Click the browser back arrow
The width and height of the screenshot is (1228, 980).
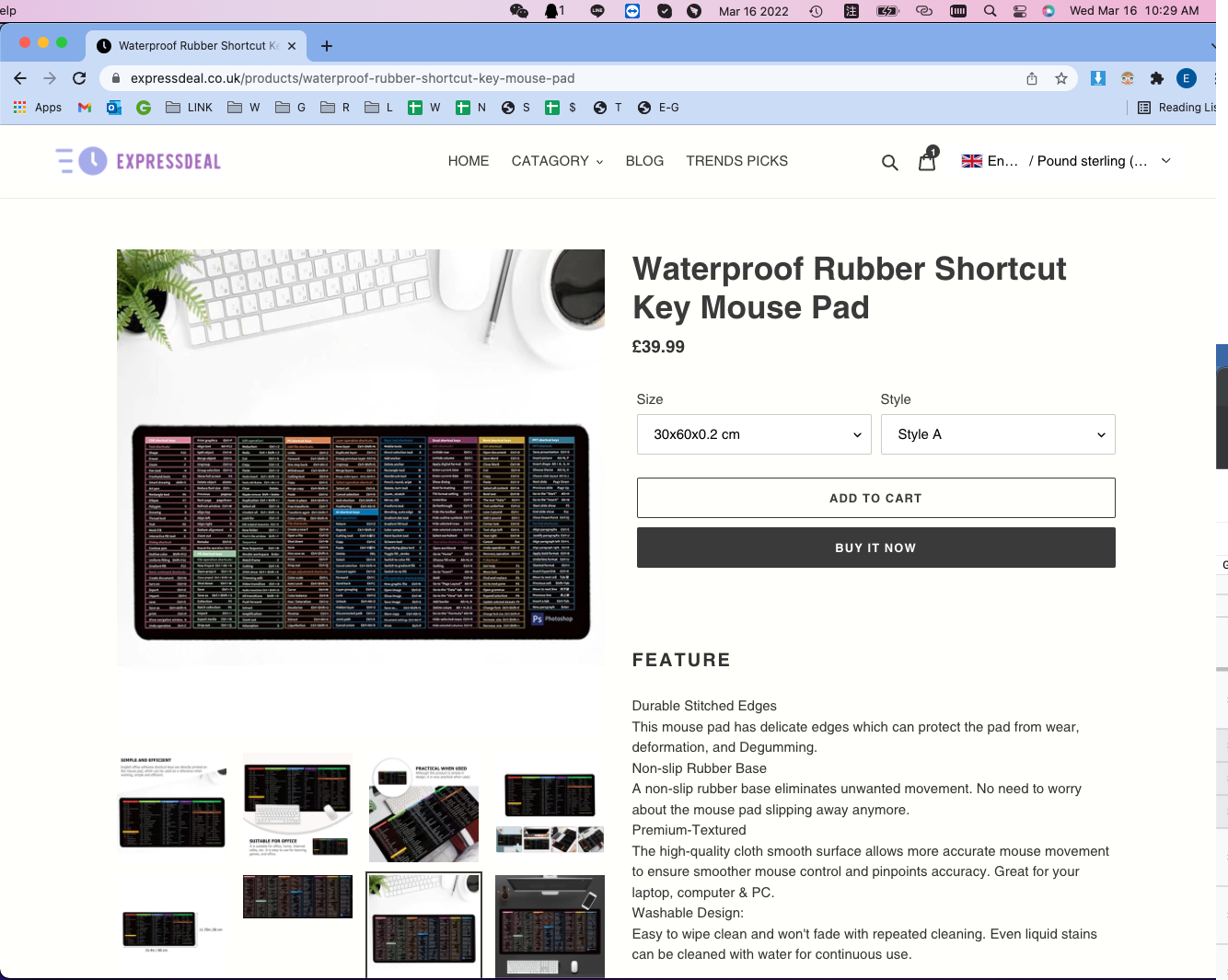click(x=20, y=78)
